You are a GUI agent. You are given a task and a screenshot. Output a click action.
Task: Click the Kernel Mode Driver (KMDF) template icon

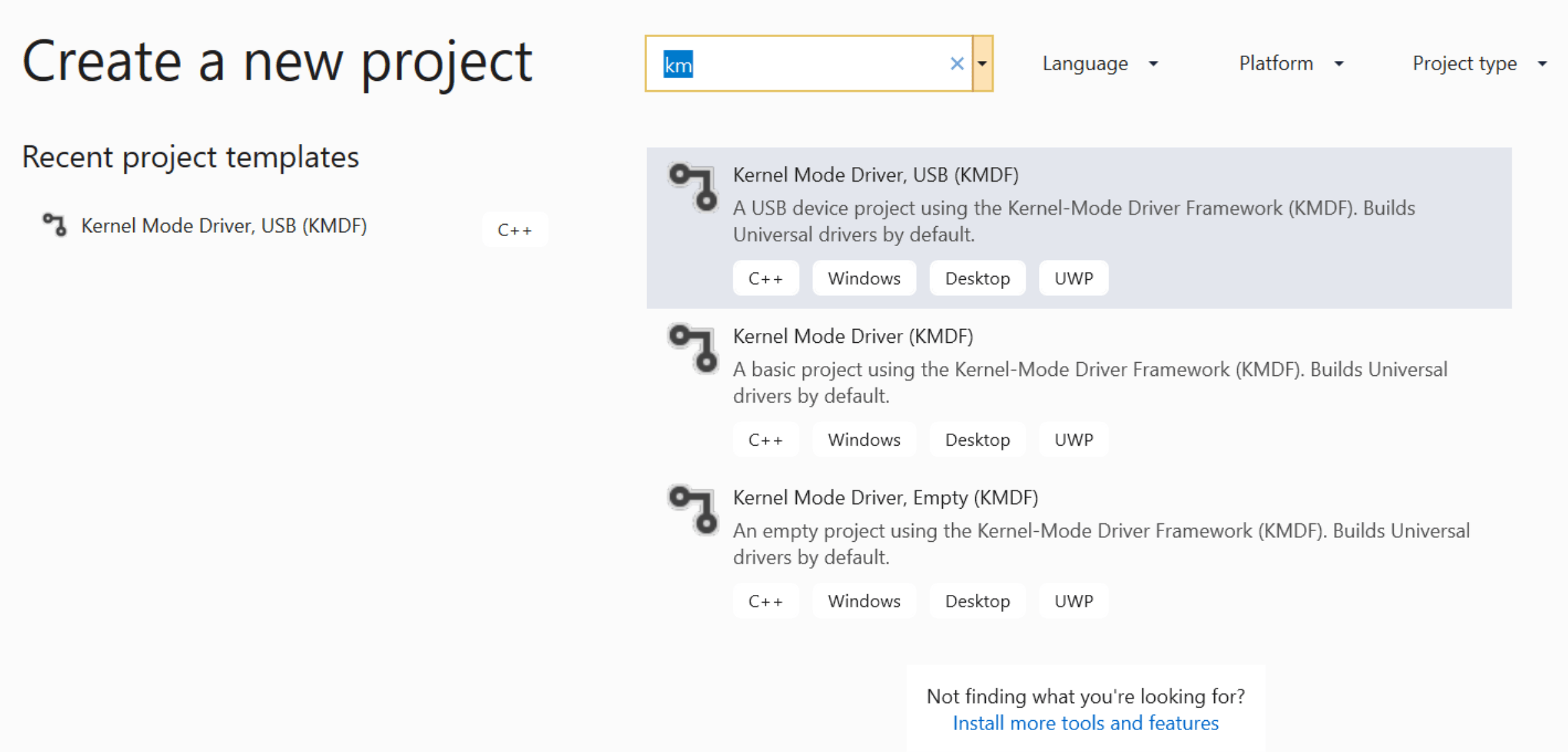point(694,348)
